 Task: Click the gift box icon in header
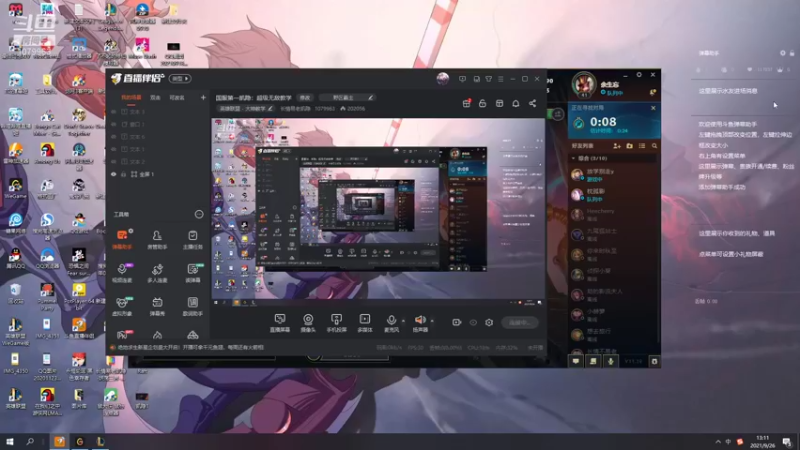point(466,104)
